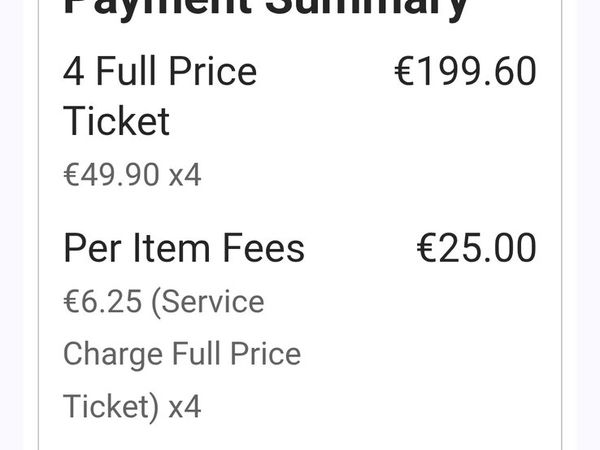Click the gray (Service text
This screenshot has height=450, width=600.
click(x=208, y=302)
